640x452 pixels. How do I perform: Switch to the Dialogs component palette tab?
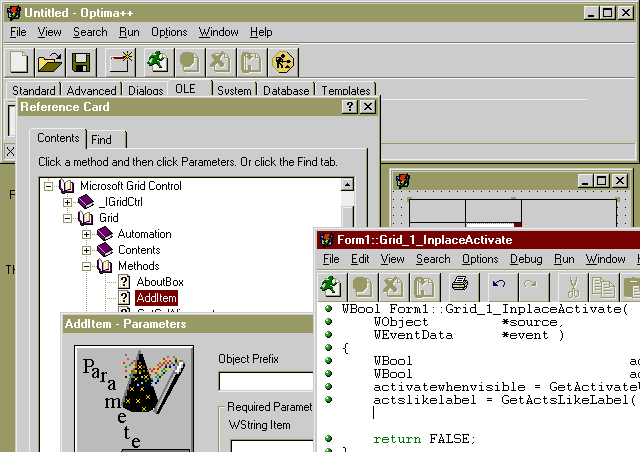146,90
